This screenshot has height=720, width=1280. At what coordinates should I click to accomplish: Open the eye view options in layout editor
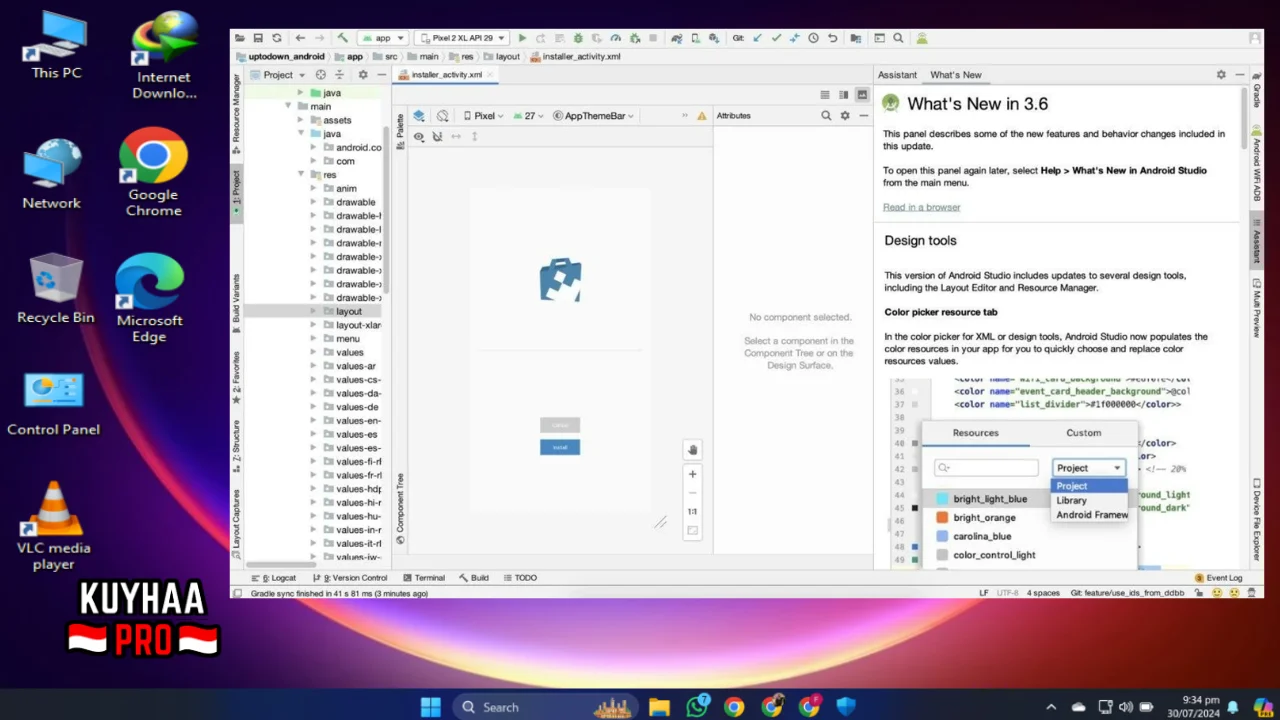419,137
